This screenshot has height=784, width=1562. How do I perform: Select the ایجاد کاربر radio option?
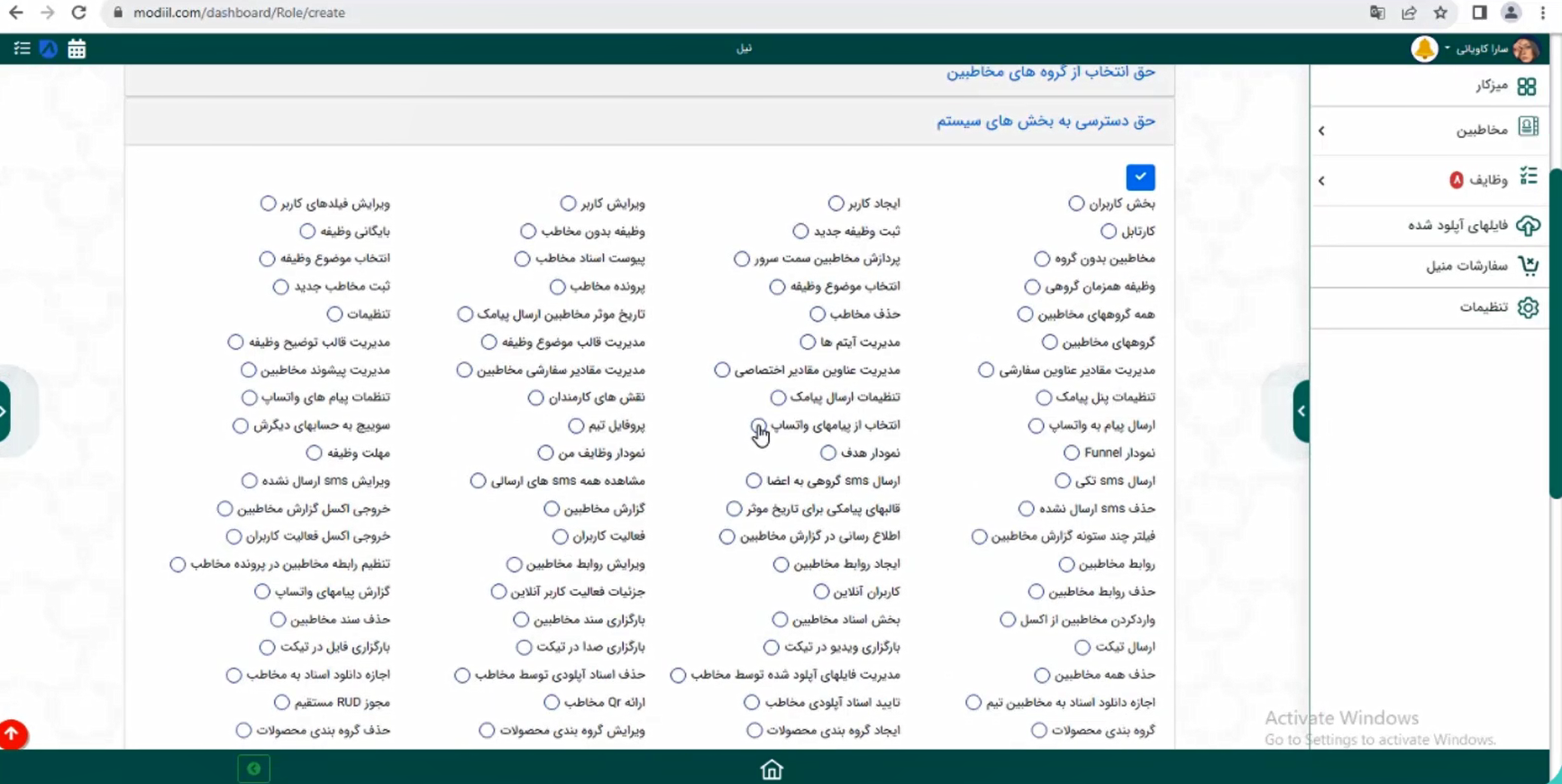836,204
